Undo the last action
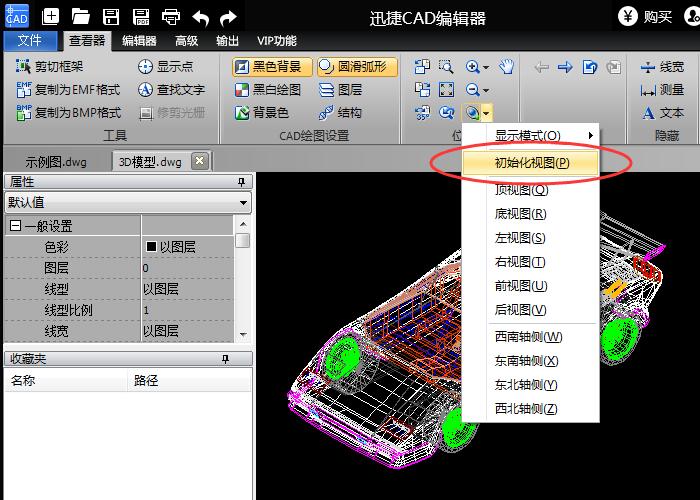 tap(200, 18)
